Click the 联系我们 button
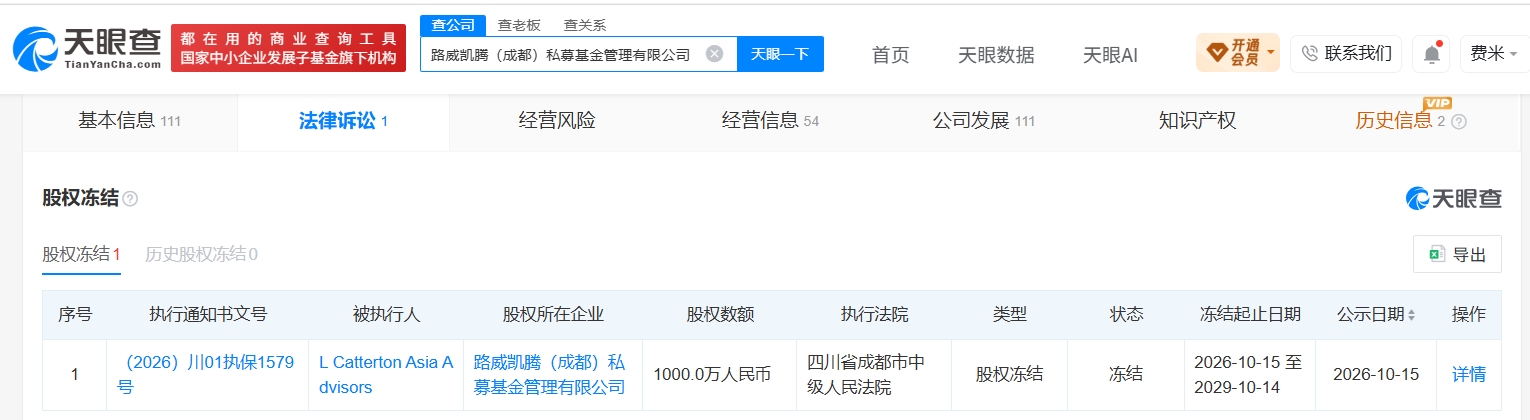 pyautogui.click(x=1346, y=53)
